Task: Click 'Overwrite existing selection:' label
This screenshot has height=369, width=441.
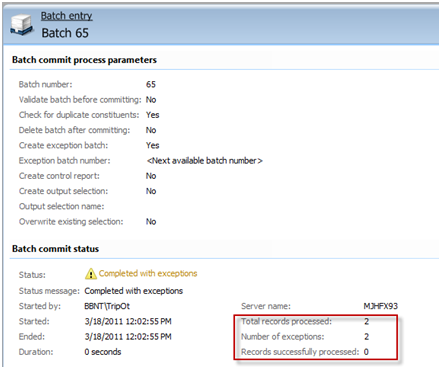Action: pos(71,222)
